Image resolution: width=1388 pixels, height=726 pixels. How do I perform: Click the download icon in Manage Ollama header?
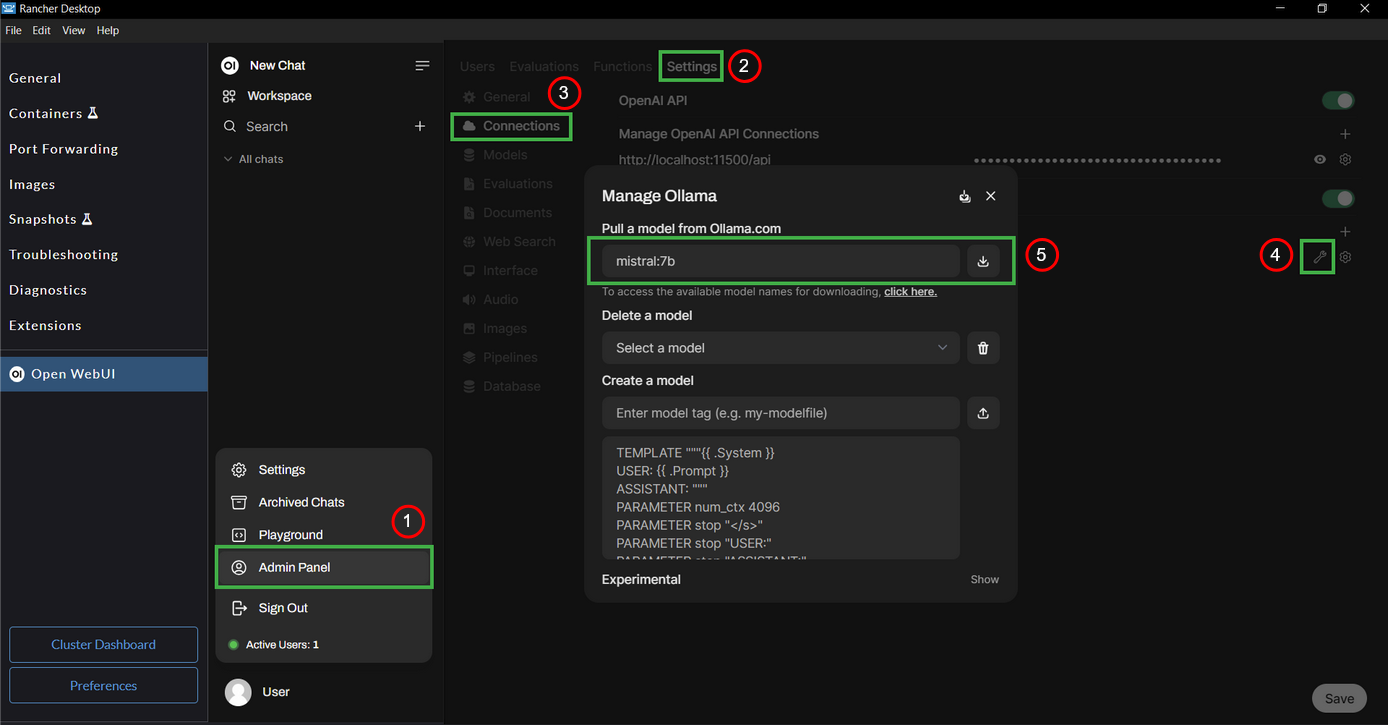[x=965, y=196]
